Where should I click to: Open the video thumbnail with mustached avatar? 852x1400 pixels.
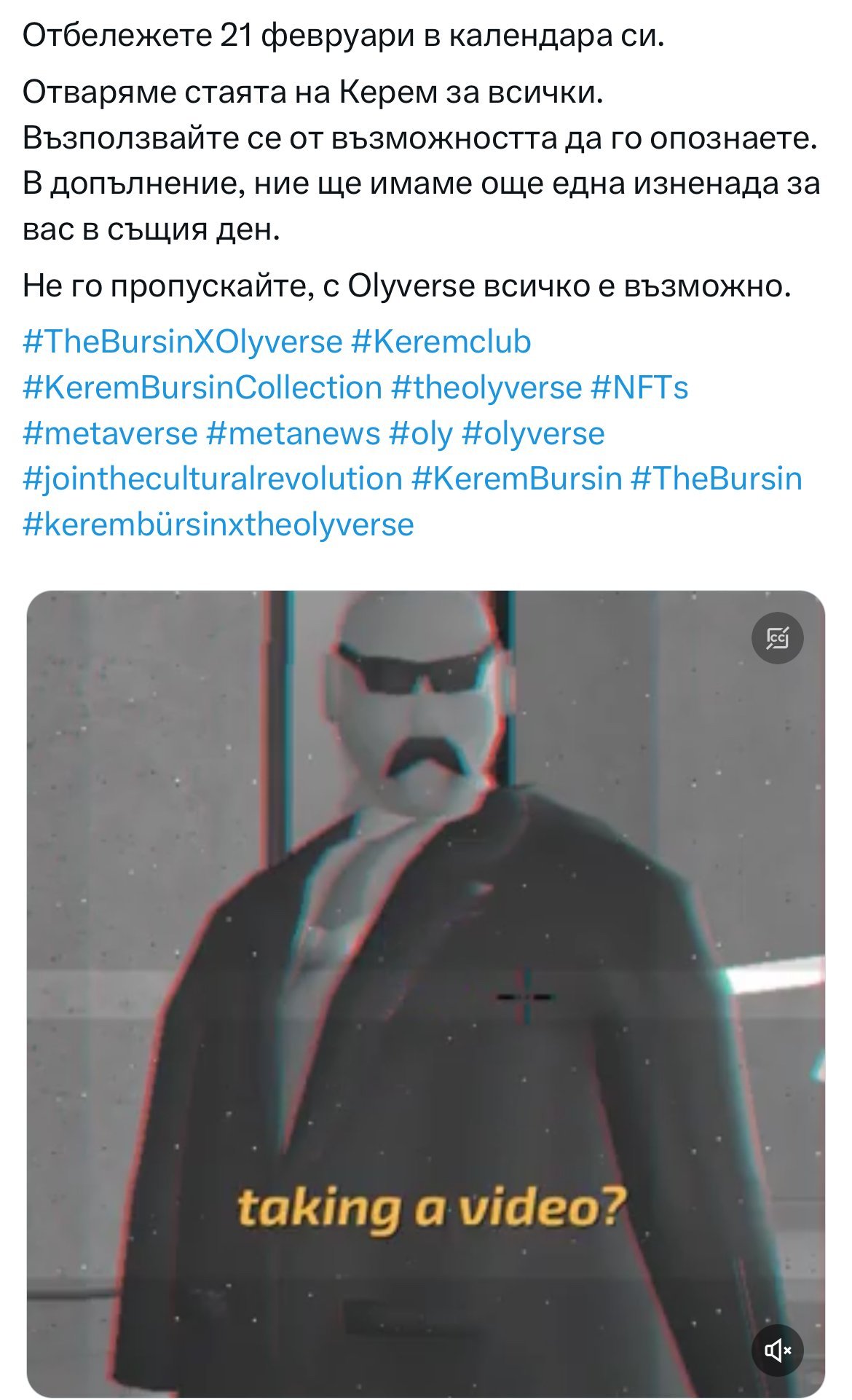coord(426,994)
